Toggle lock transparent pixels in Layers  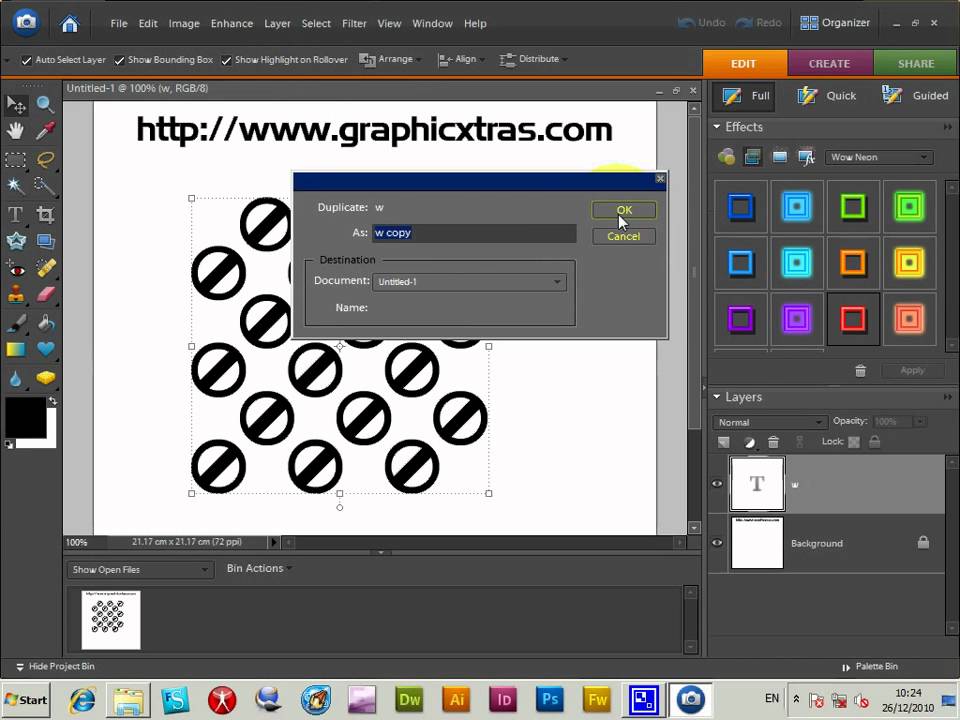854,441
